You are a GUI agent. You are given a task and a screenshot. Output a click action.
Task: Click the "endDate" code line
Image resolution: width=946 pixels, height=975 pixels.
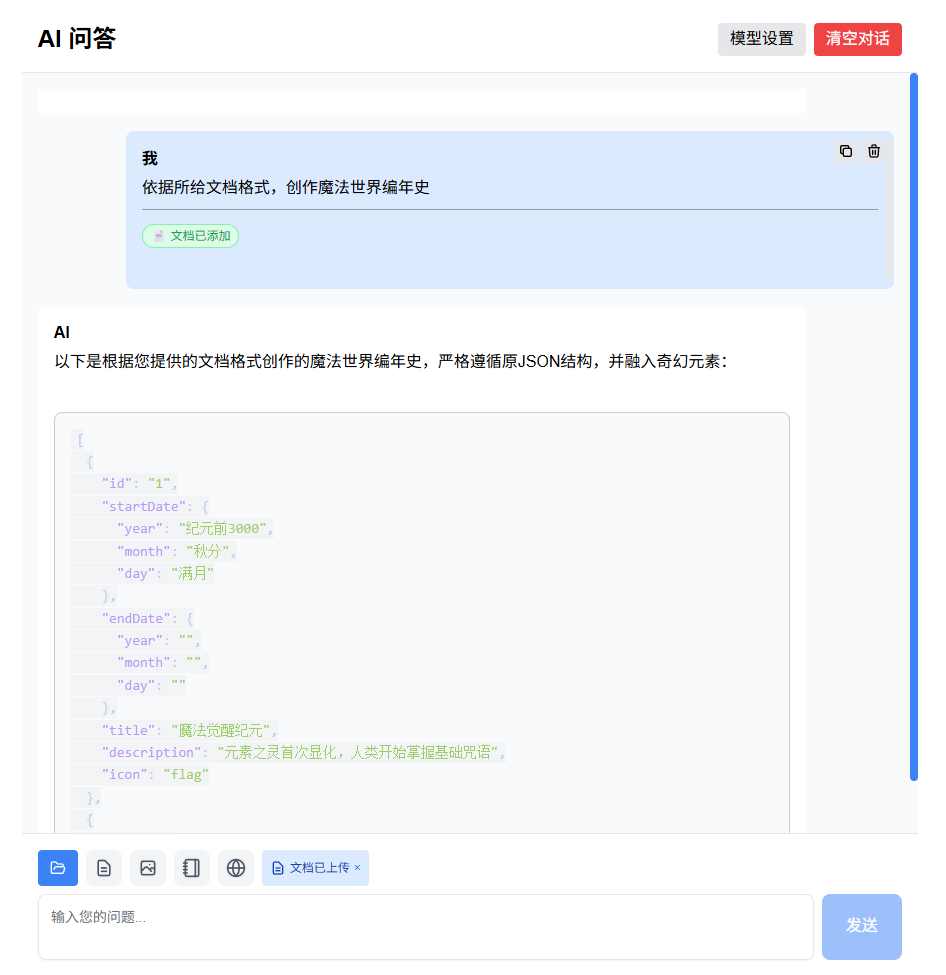147,618
